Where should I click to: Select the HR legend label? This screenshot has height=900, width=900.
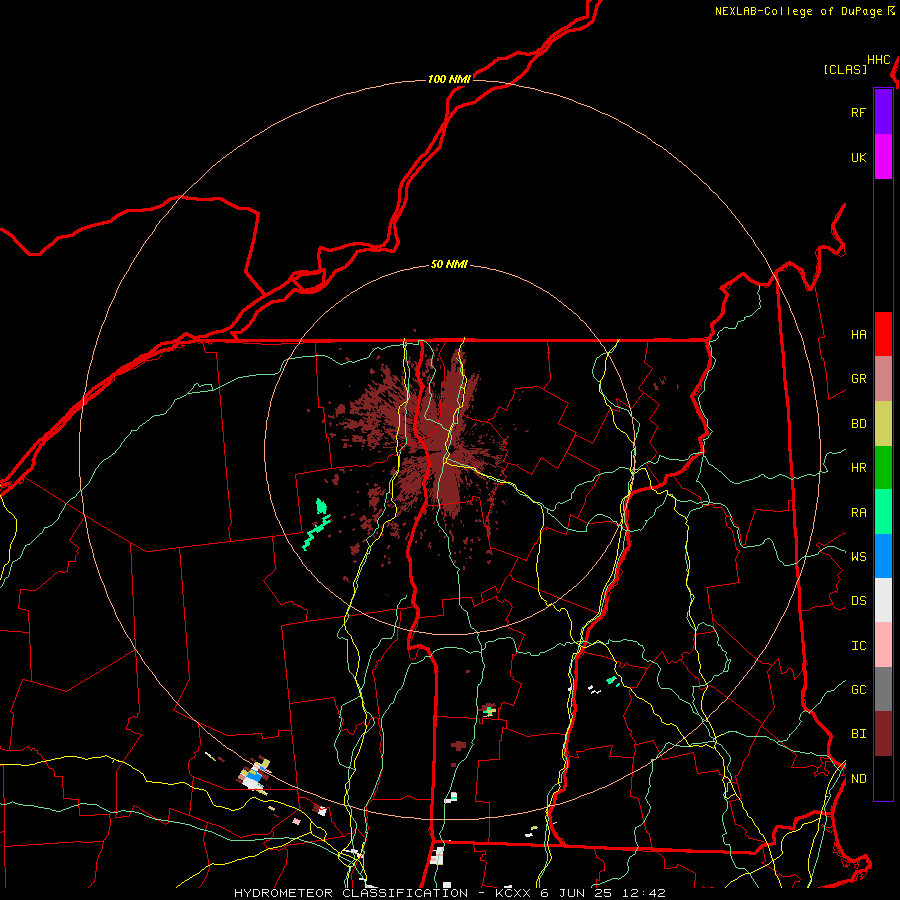pyautogui.click(x=858, y=468)
